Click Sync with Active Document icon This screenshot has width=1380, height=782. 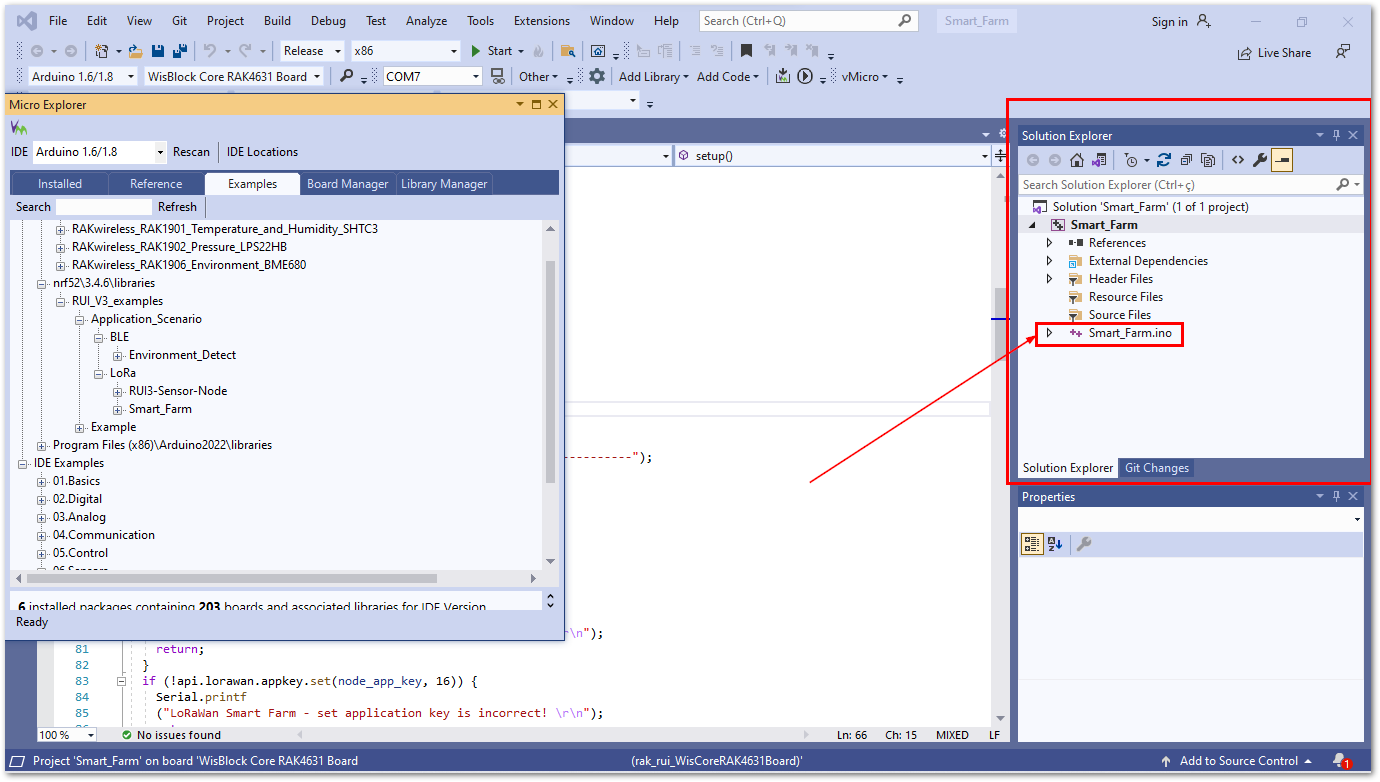tap(1164, 160)
